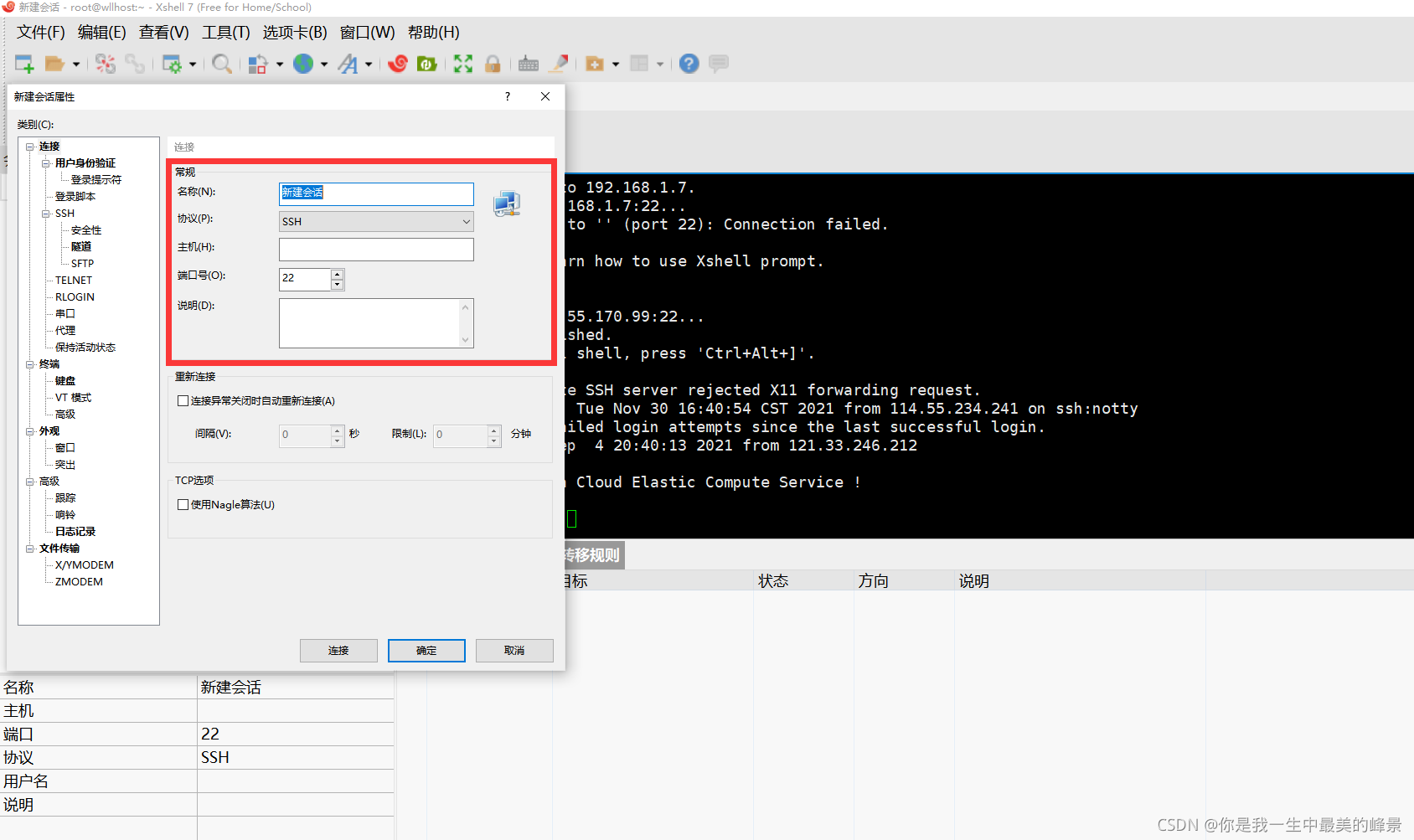Screen dimensions: 1414x840
Task: Select ZMODEM in category tree
Action: tap(79, 582)
